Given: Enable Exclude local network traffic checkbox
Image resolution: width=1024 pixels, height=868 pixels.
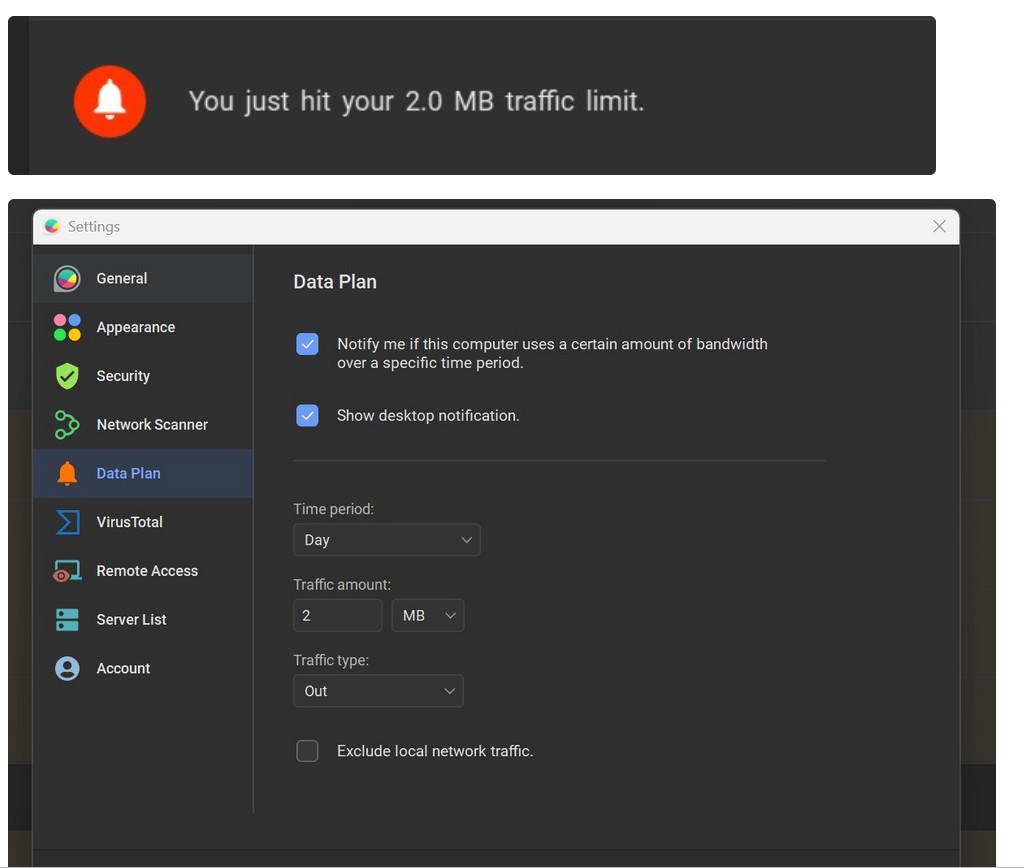Looking at the screenshot, I should (307, 751).
